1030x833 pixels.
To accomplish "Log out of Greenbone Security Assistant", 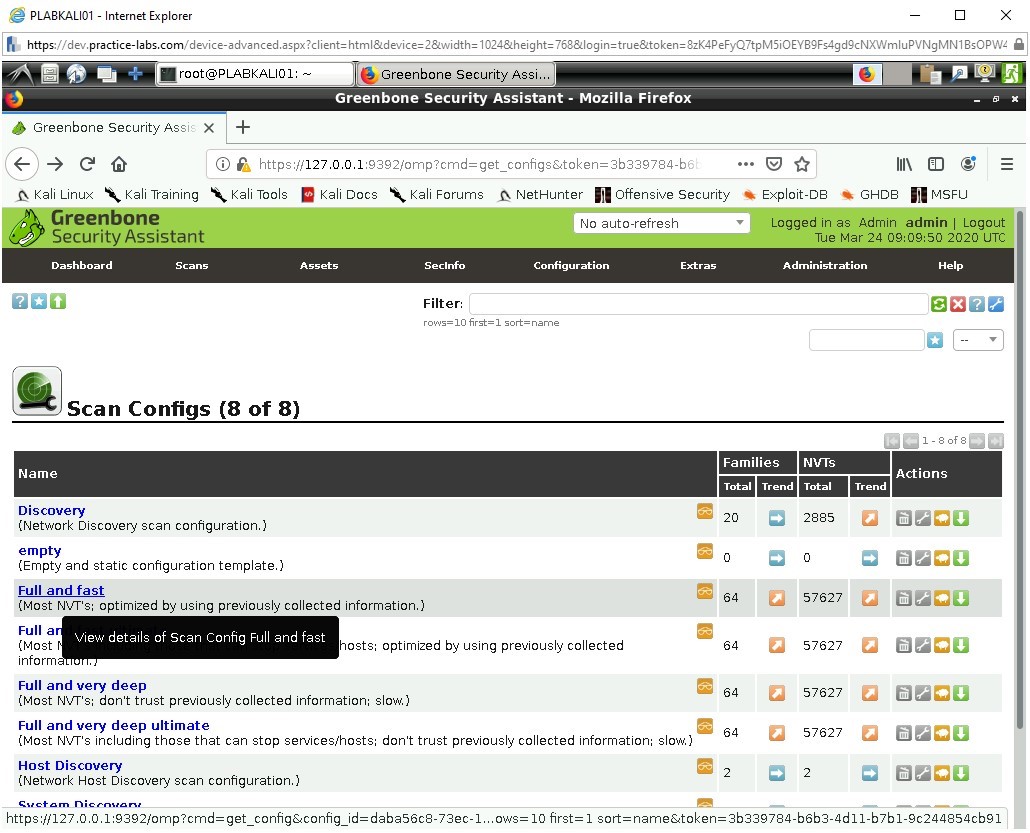I will click(984, 222).
